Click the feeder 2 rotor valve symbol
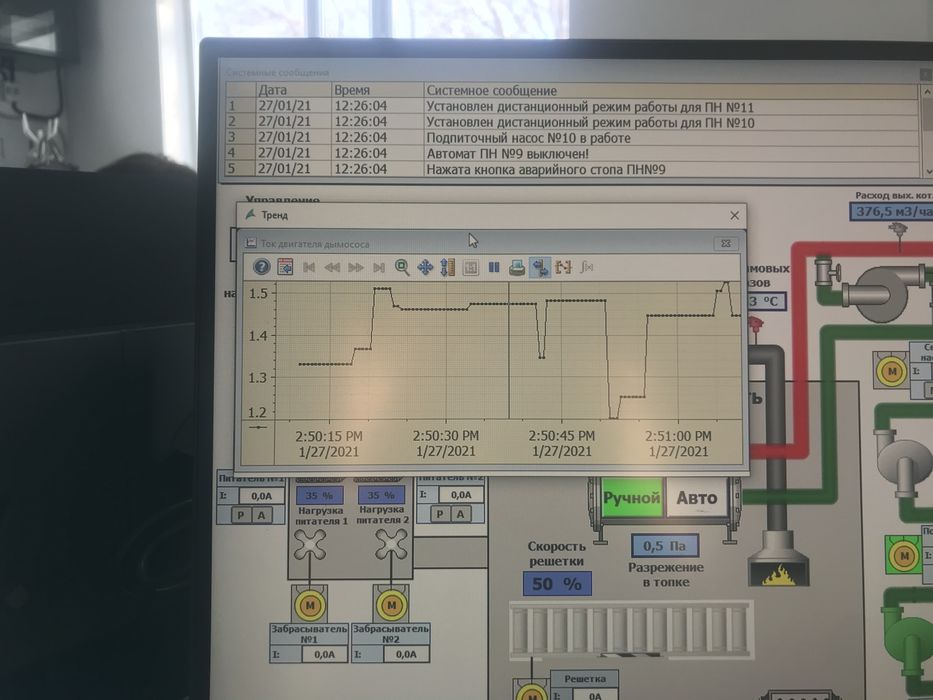The width and height of the screenshot is (933, 700). click(x=391, y=545)
